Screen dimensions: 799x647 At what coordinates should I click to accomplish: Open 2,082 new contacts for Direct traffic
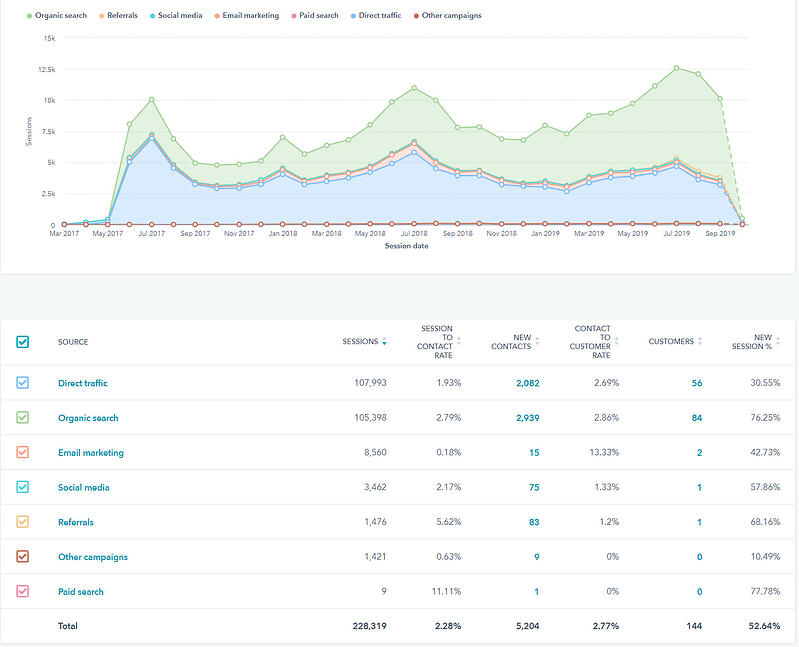pyautogui.click(x=527, y=383)
